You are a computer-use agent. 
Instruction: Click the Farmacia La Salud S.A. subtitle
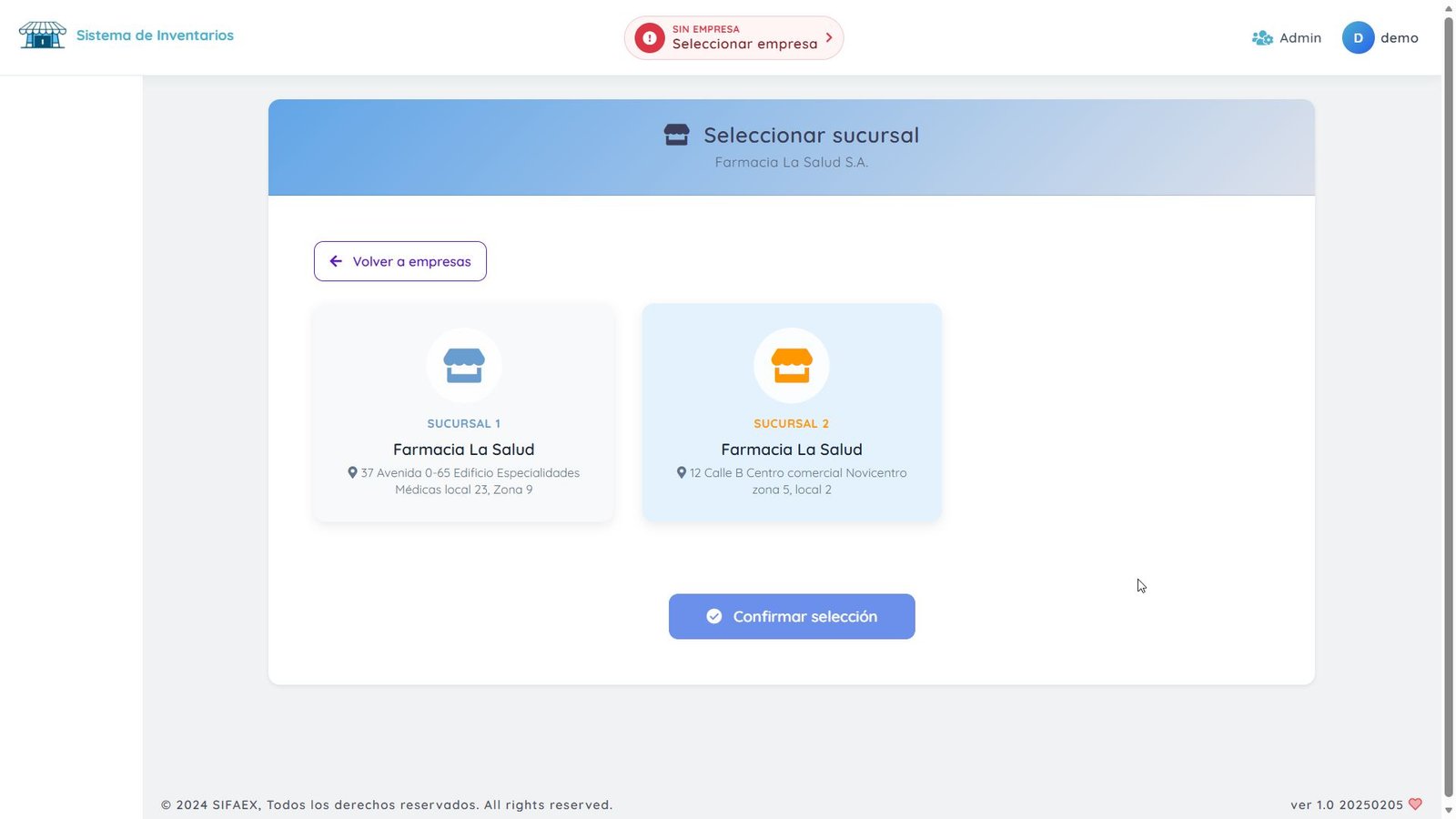[792, 162]
